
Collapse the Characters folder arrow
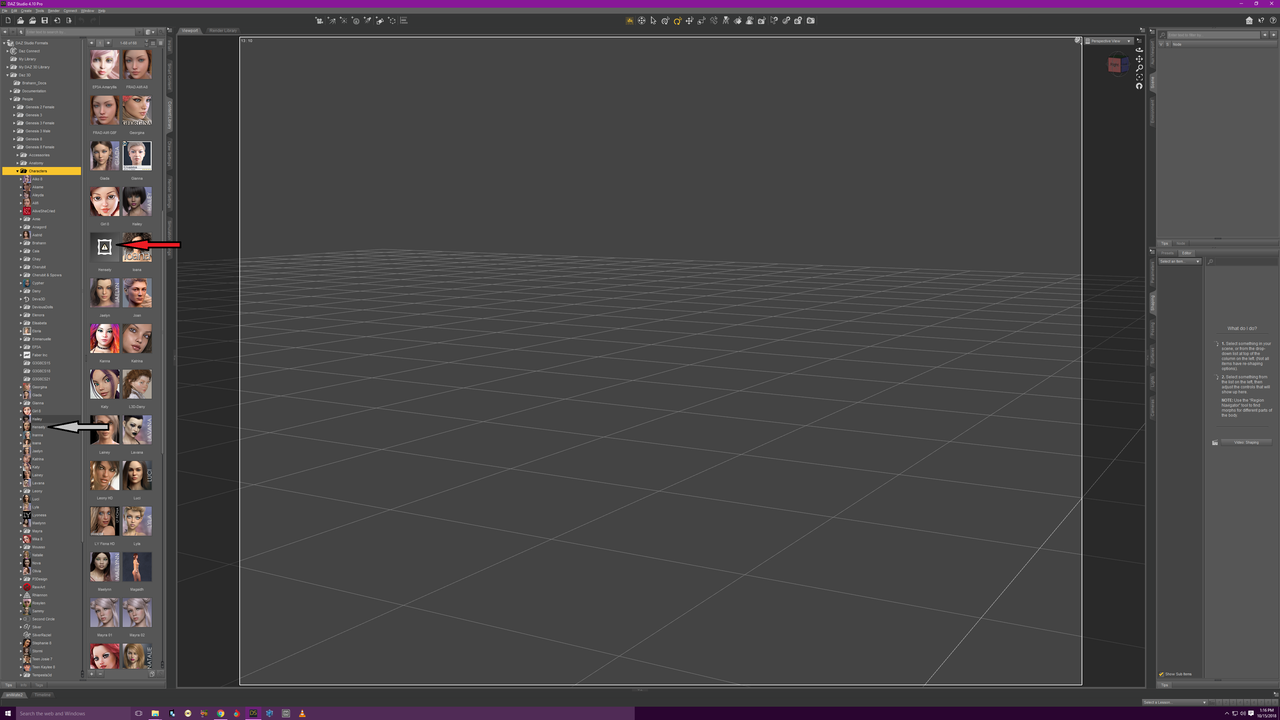[x=17, y=171]
